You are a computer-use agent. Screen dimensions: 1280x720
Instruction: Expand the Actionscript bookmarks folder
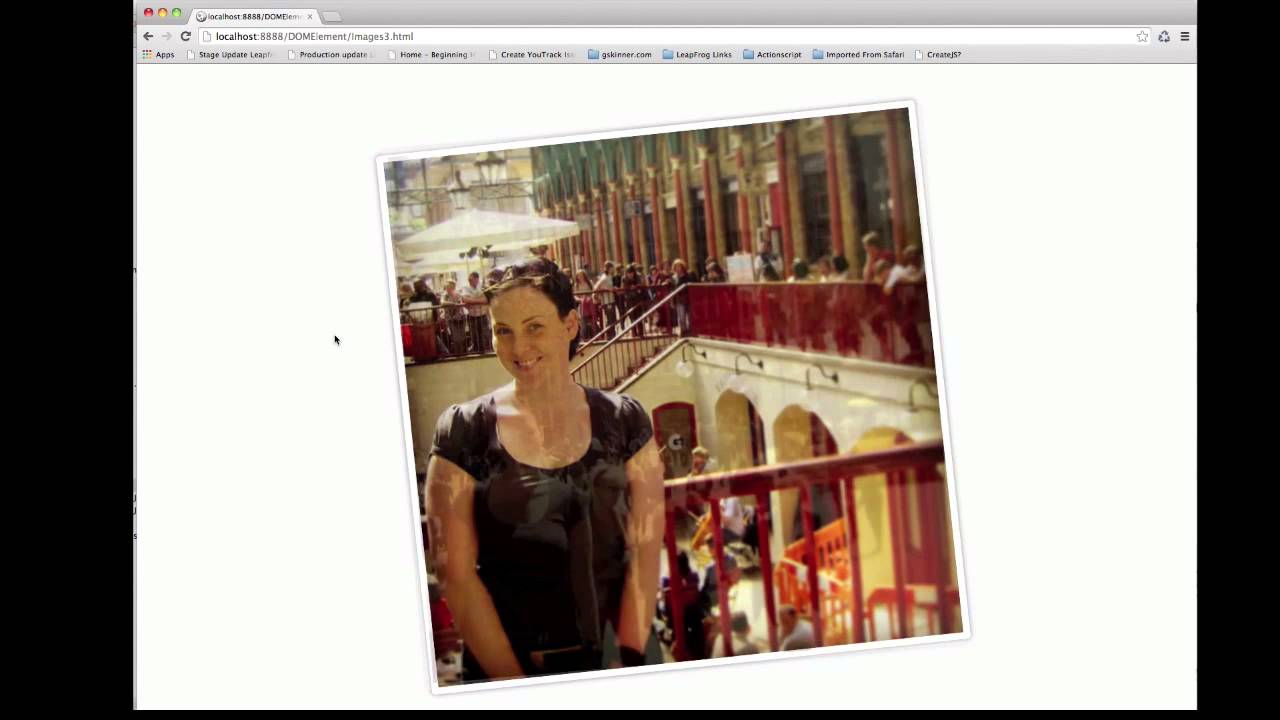[x=772, y=54]
